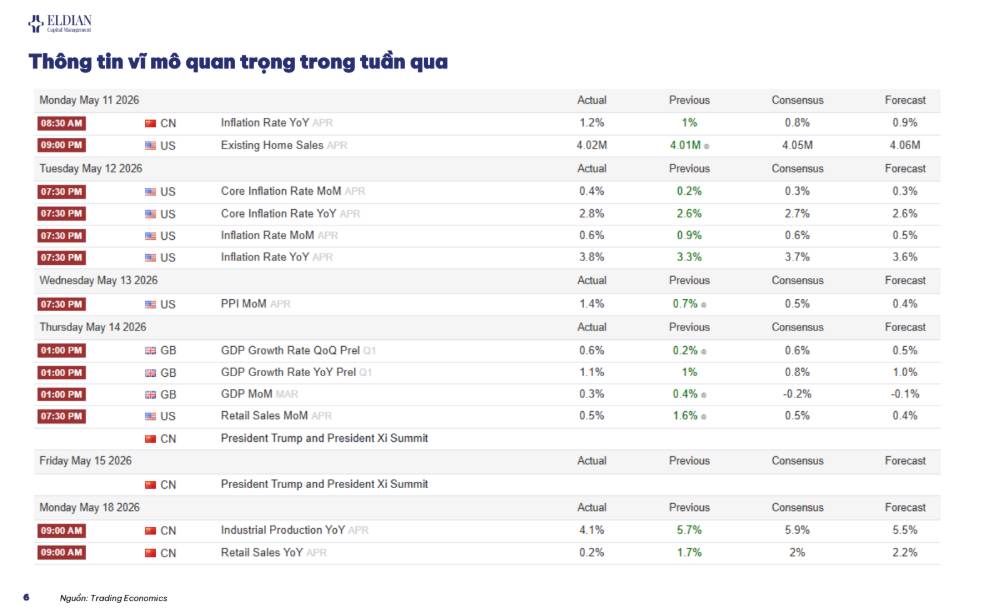The height and width of the screenshot is (616, 989).
Task: Click the actual value 3.8% for Inflation Rate YoY
Action: coord(592,257)
